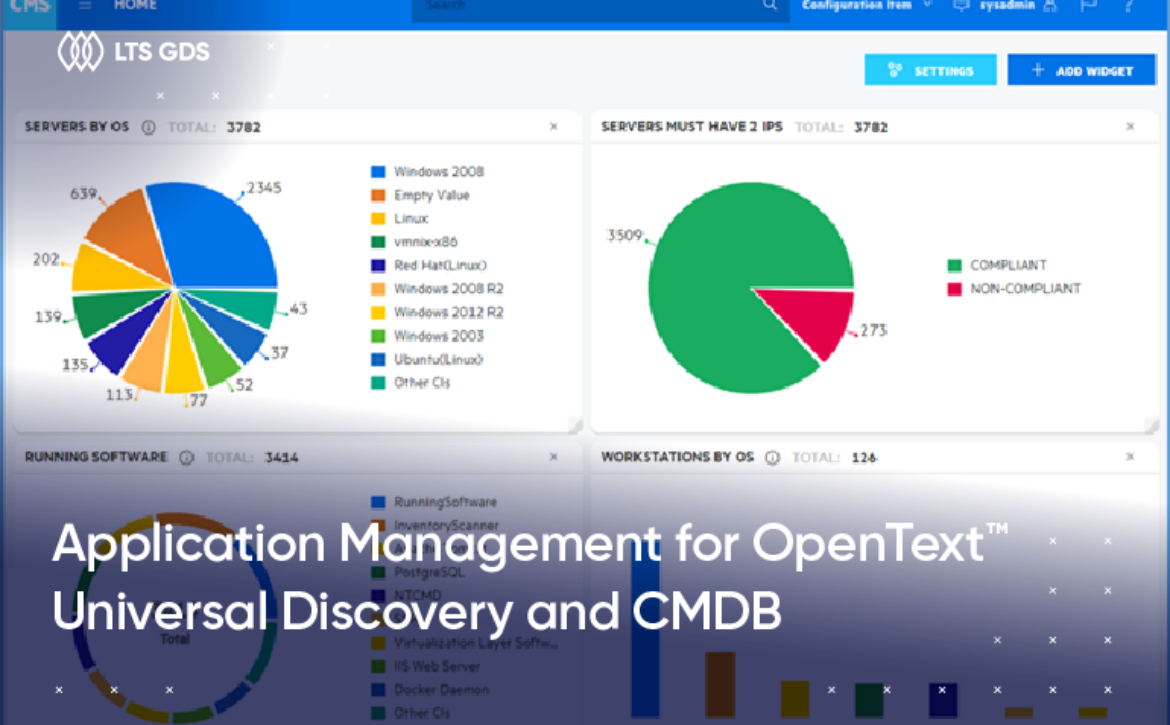Close the Servers by OS widget
This screenshot has height=725, width=1170.
[554, 127]
